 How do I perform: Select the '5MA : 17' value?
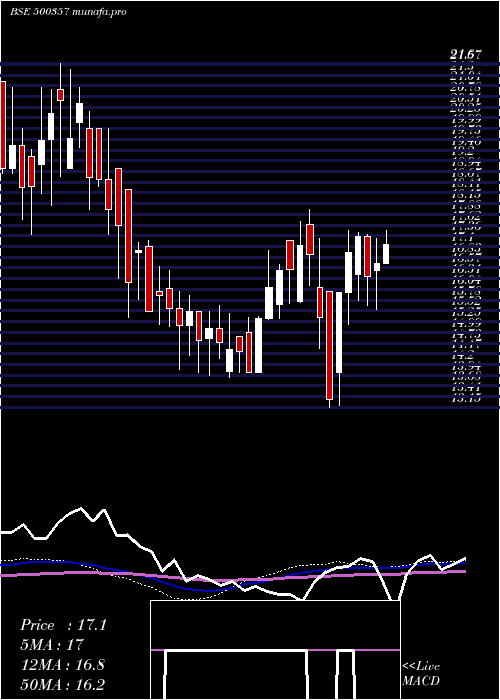pos(52,645)
